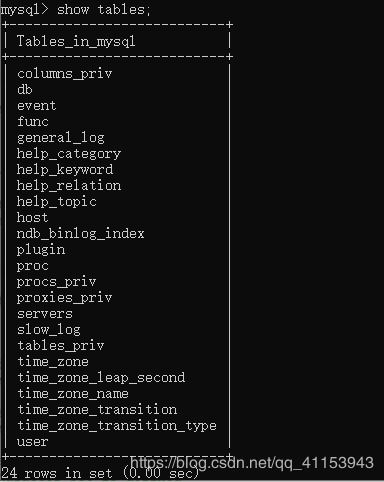Click the columns_priv table name
This screenshot has height=482, width=384.
tap(65, 74)
